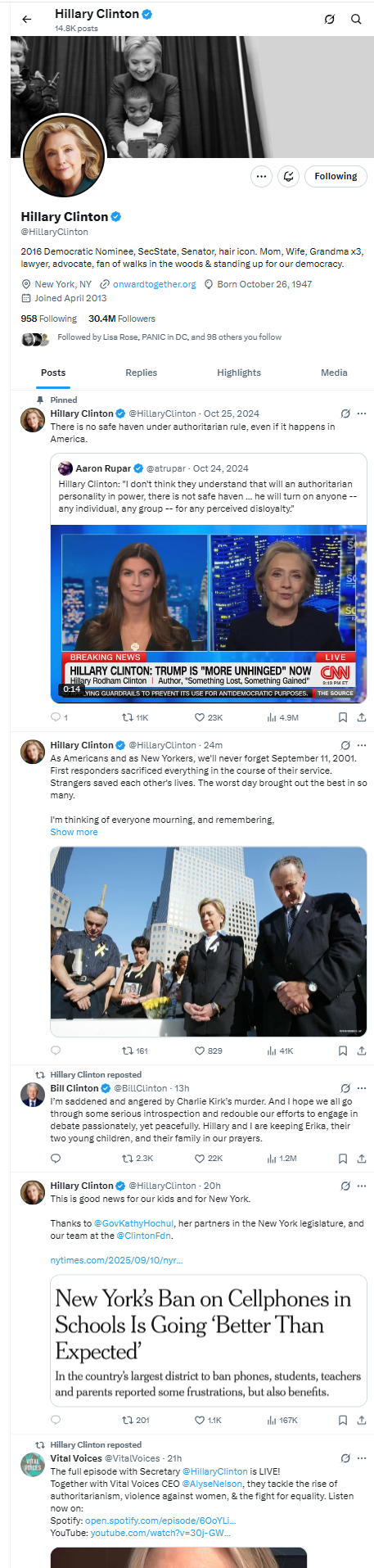Reply to the post about the New York cellphone ban
This screenshot has width=374, height=1568.
(x=56, y=1420)
